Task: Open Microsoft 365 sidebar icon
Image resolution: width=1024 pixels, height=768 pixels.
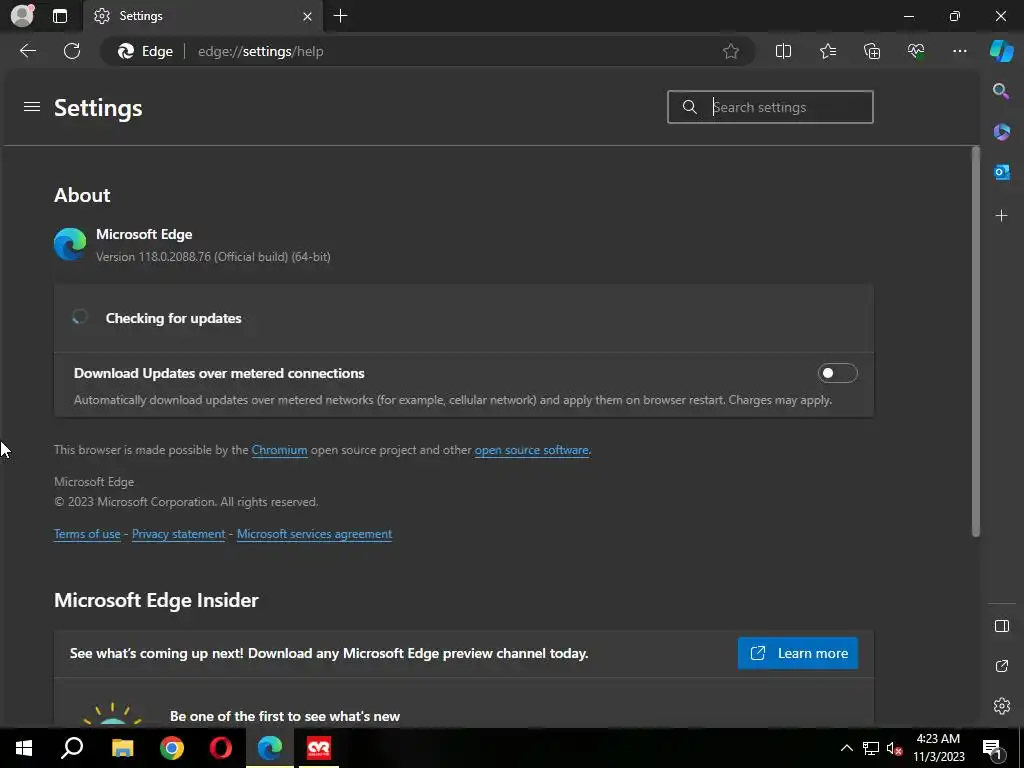Action: coord(1001,132)
